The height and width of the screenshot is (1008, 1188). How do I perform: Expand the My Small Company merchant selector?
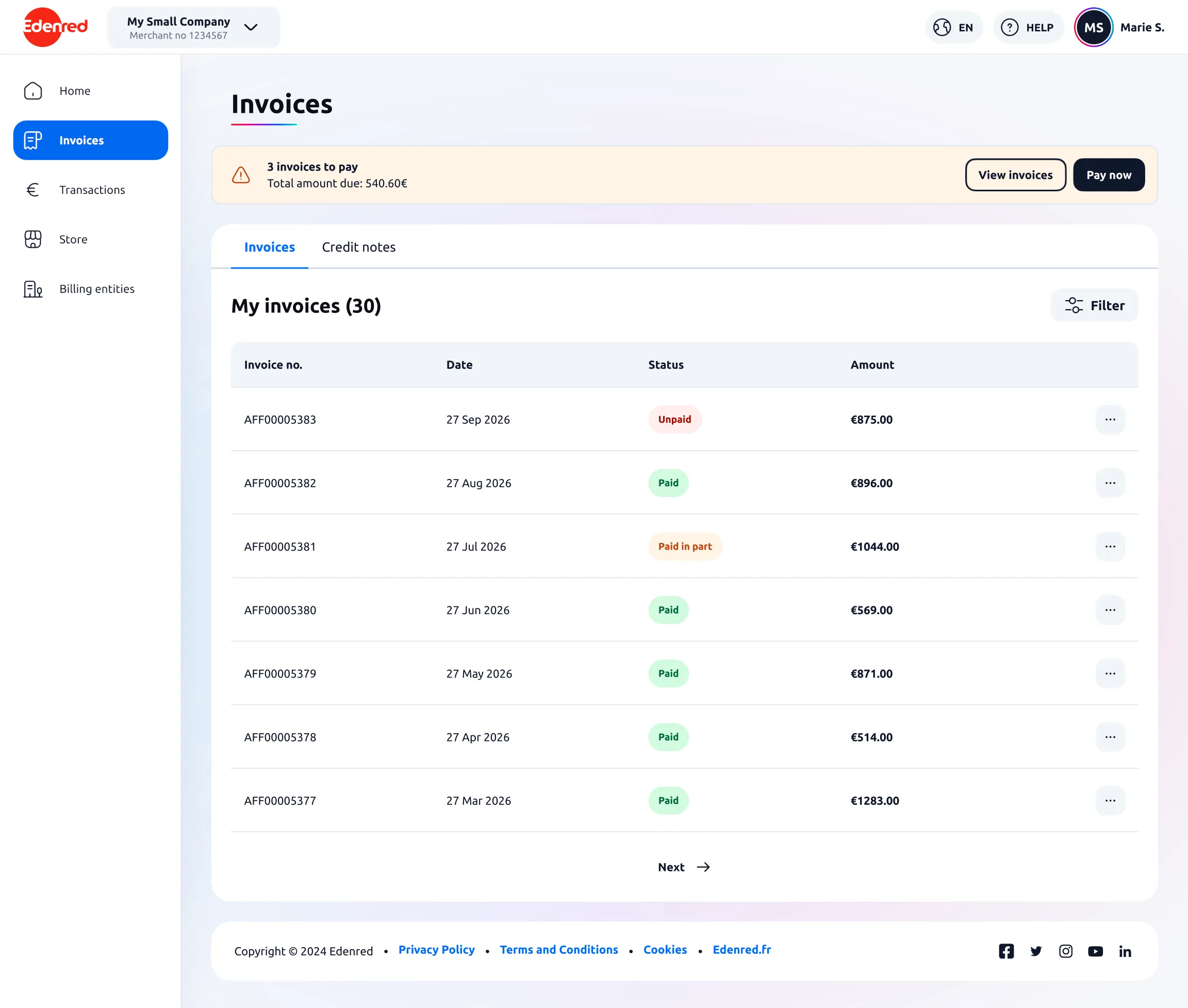click(194, 27)
